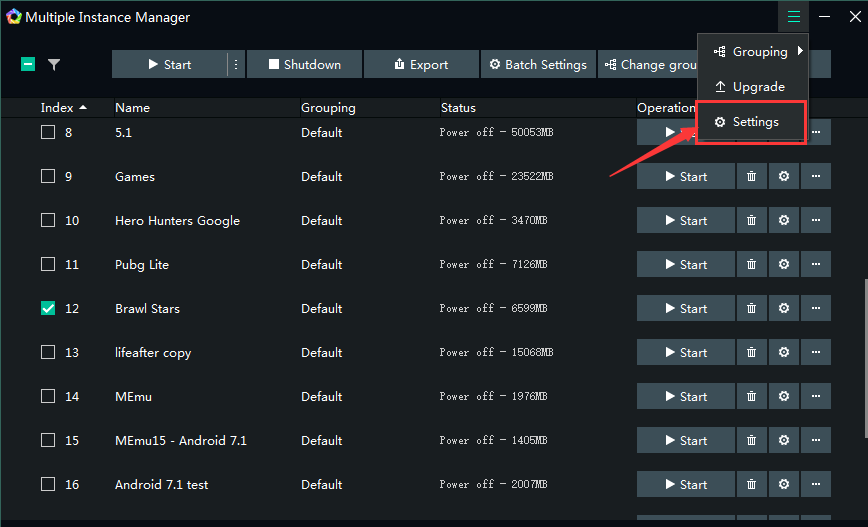Uncheck the Brawl Stars checkbox
Viewport: 868px width, 527px height.
(48, 309)
